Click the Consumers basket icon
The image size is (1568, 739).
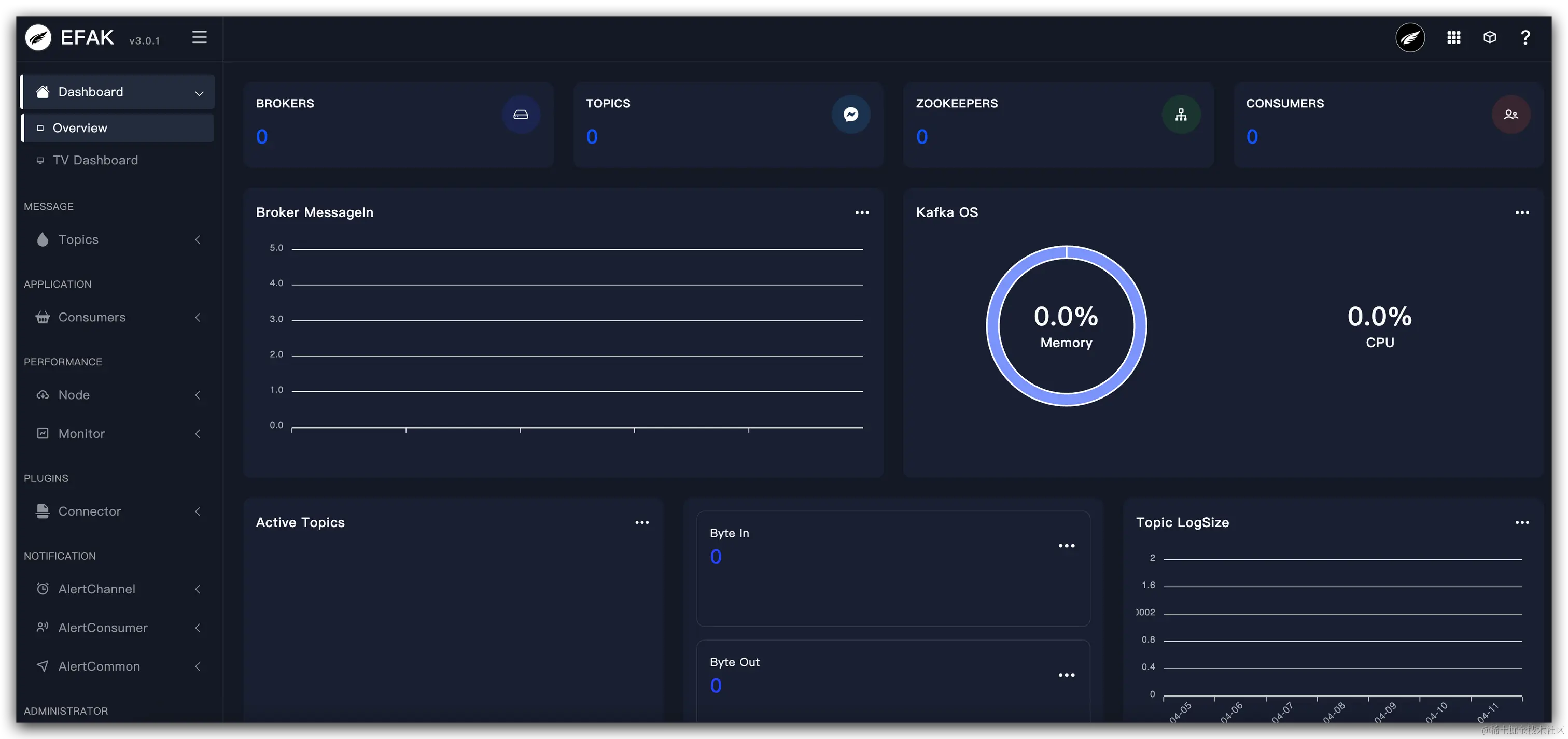pos(43,318)
